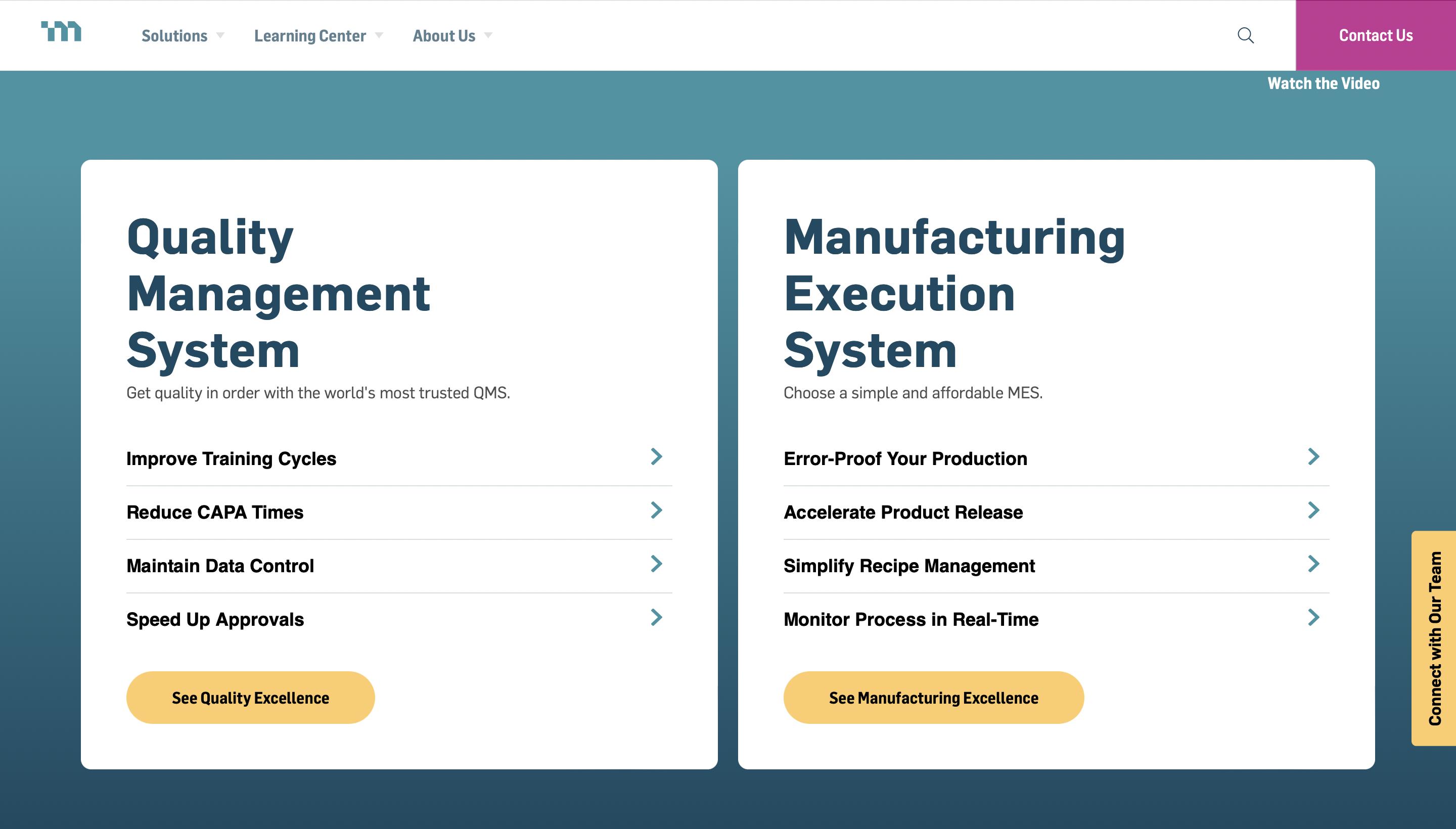The width and height of the screenshot is (1456, 829).
Task: Open the About Us menu
Action: 444,36
